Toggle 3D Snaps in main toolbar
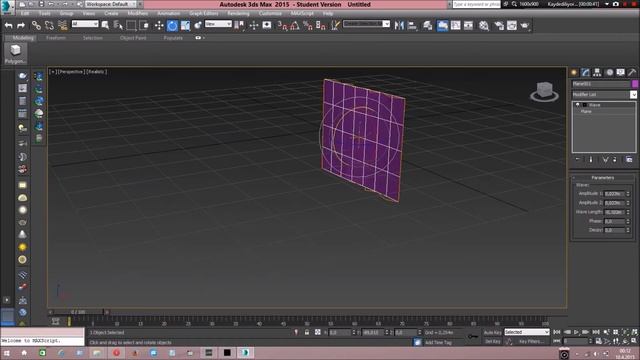The height and width of the screenshot is (360, 640). pyautogui.click(x=282, y=25)
